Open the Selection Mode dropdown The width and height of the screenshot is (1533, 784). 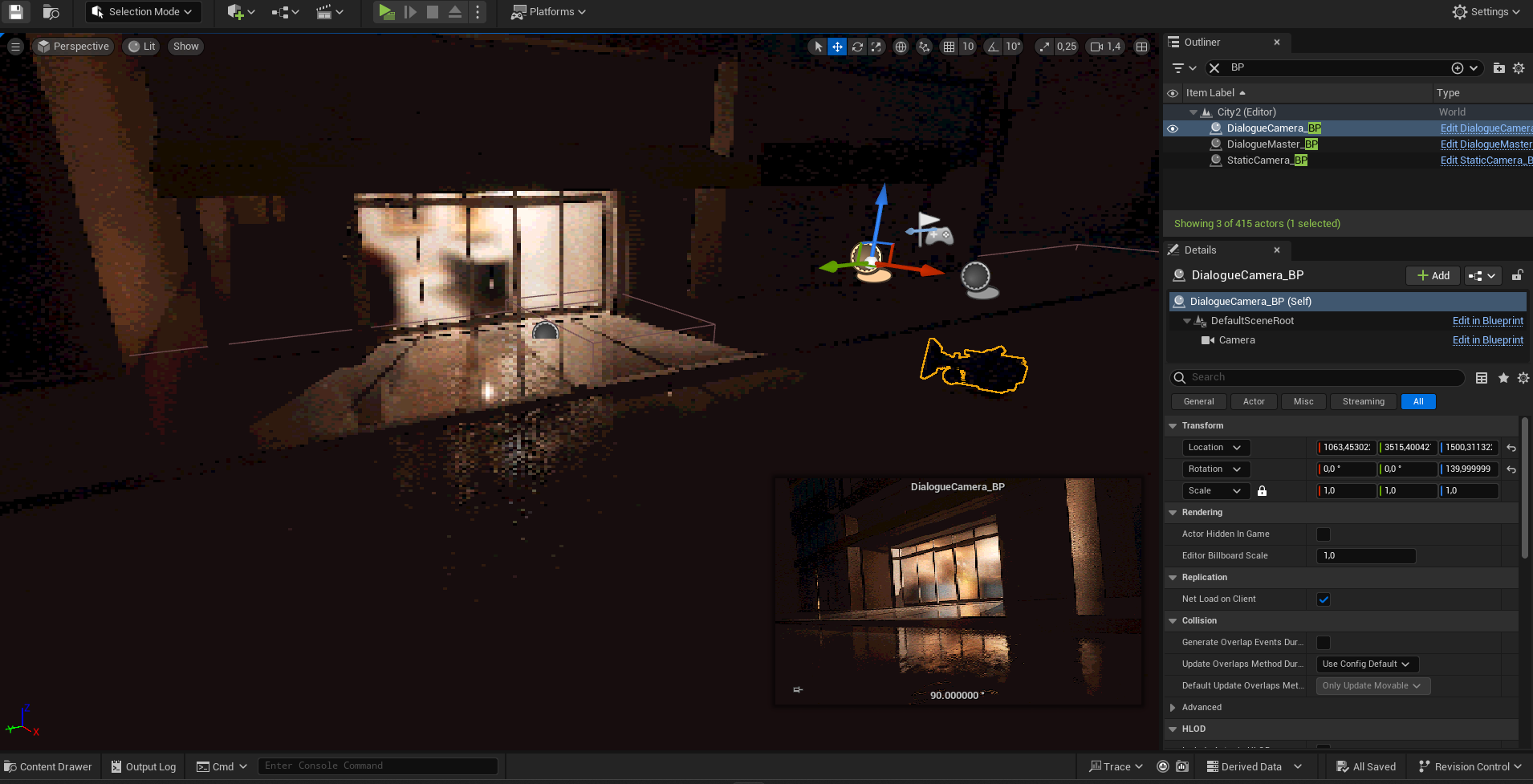click(x=143, y=12)
